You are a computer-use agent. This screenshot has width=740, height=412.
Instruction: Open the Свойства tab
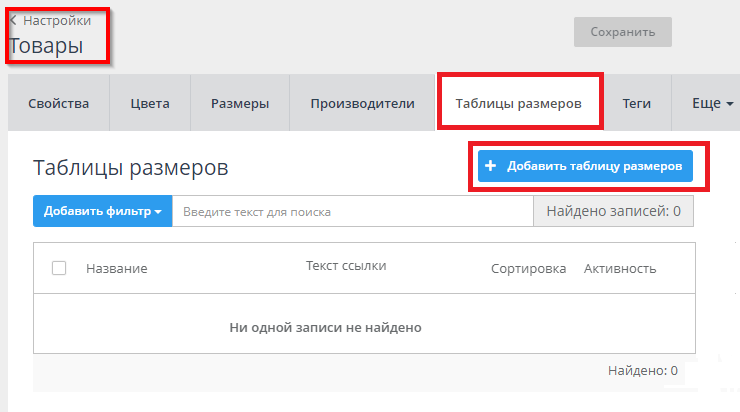click(59, 103)
